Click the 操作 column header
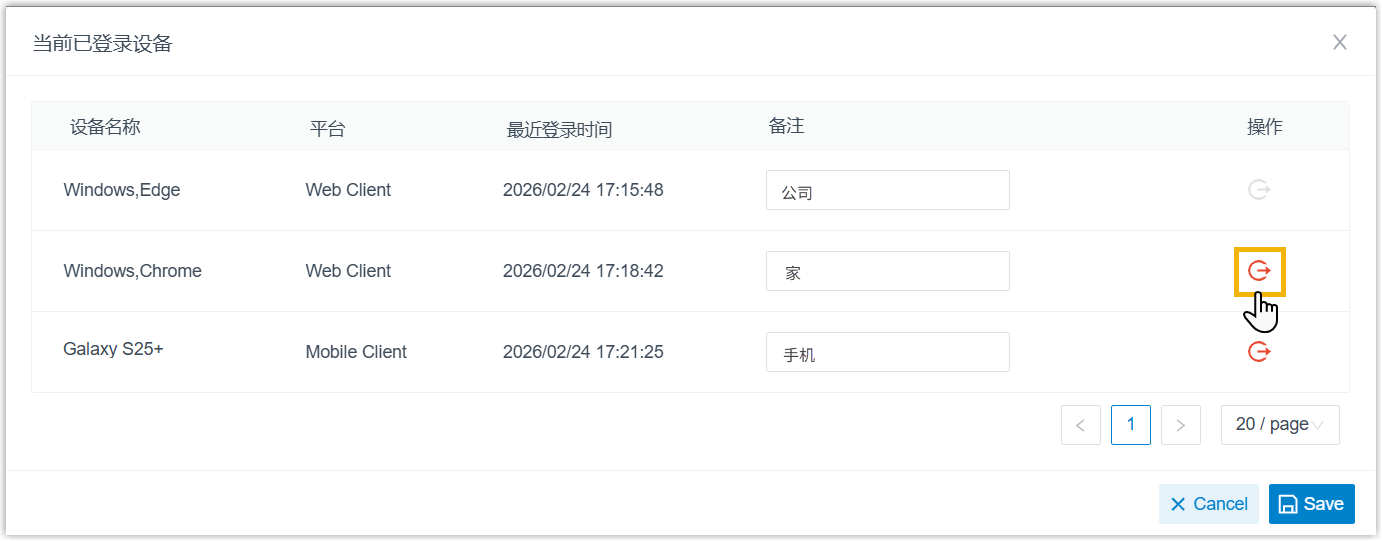 coord(1264,127)
